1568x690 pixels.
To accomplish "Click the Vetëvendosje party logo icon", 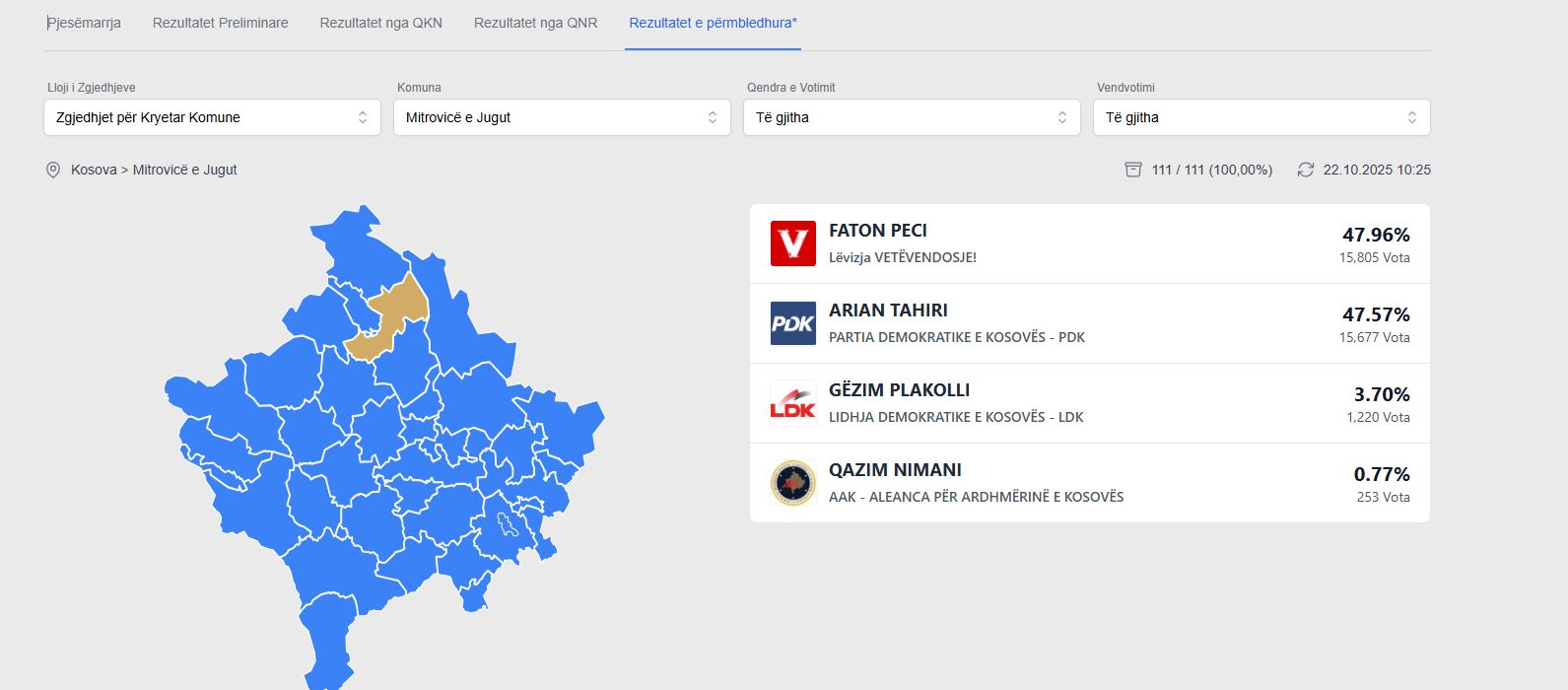I will 793,243.
